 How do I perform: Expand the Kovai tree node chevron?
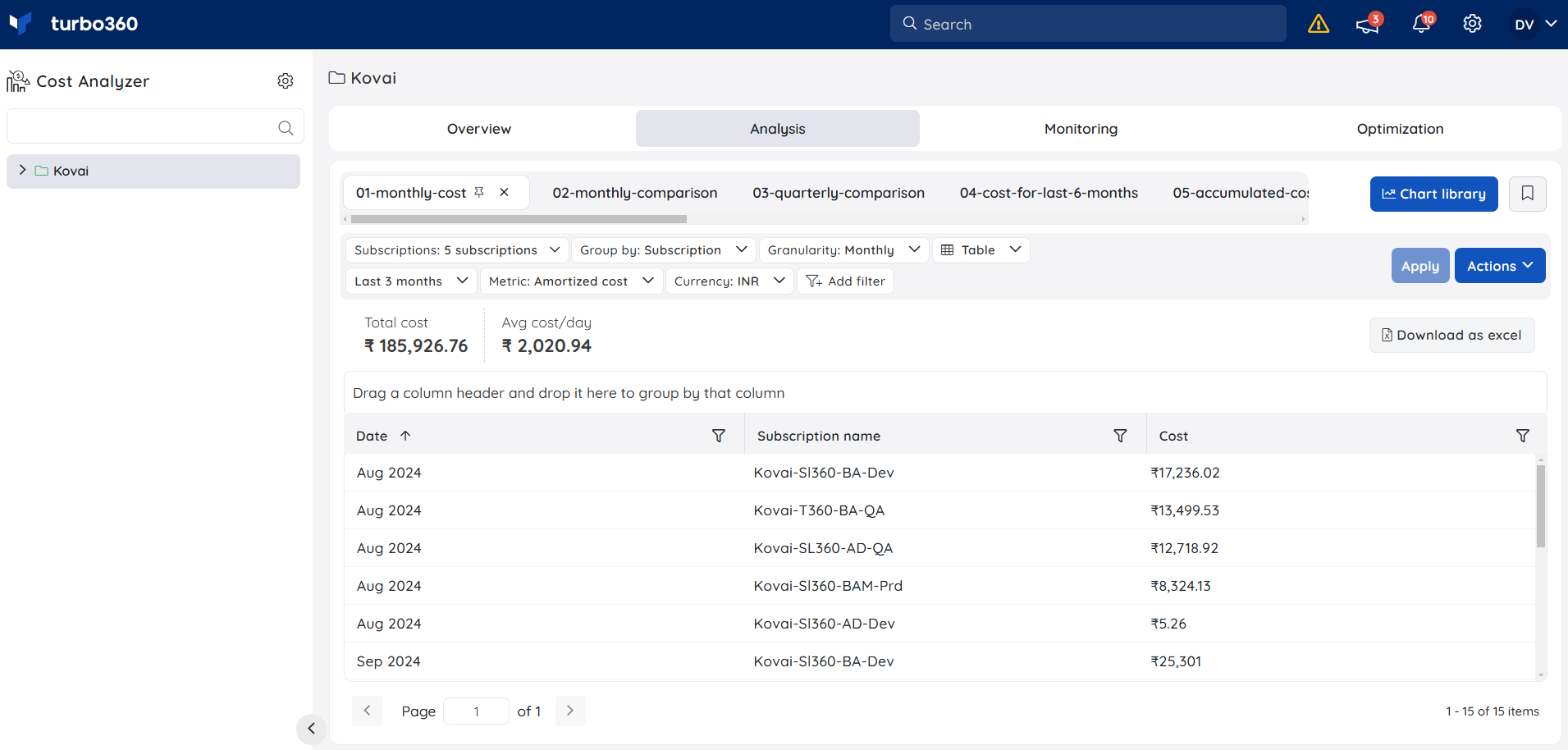coord(23,170)
